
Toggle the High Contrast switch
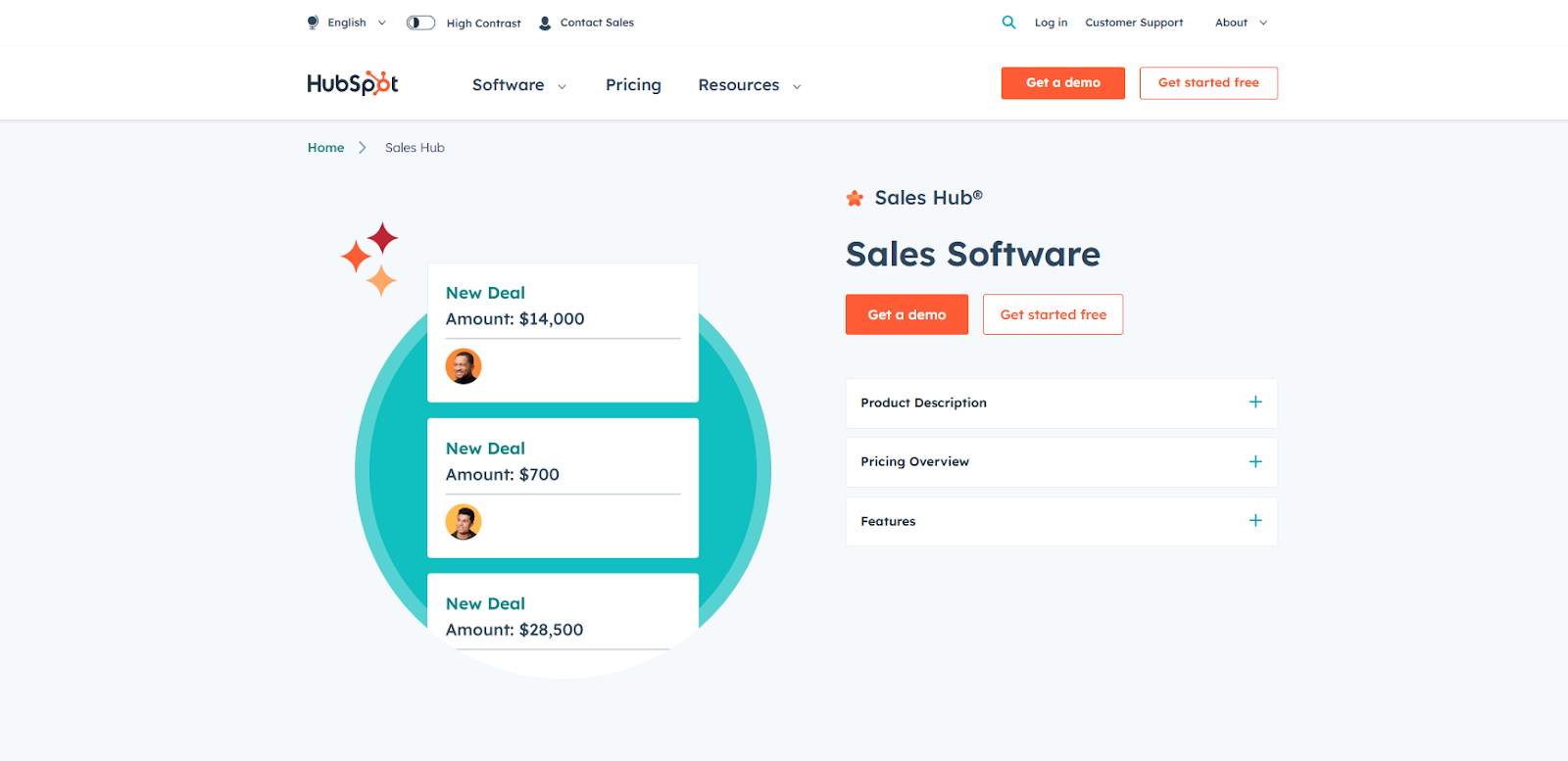(420, 23)
